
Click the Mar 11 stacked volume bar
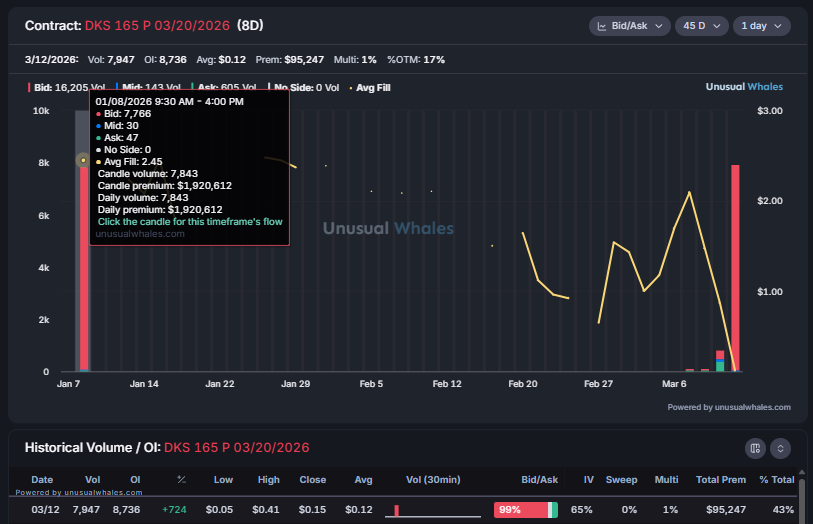click(x=720, y=361)
